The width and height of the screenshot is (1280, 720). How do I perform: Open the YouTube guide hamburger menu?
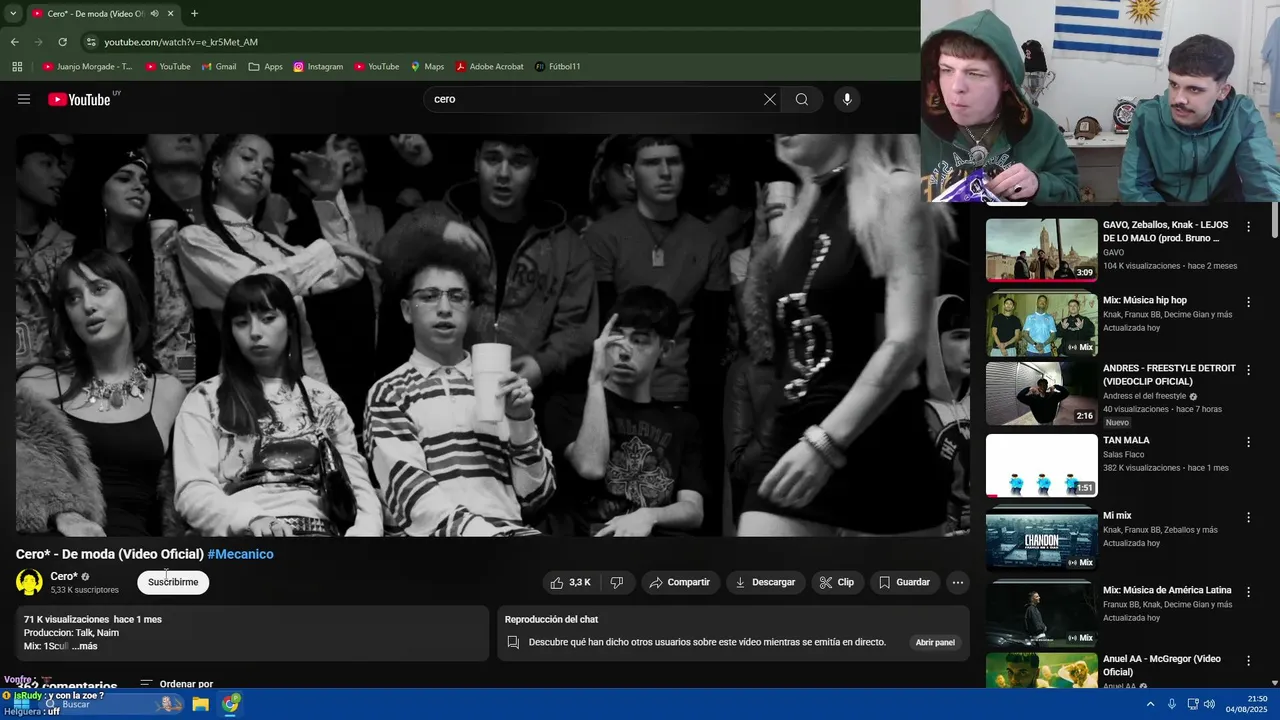click(x=24, y=99)
